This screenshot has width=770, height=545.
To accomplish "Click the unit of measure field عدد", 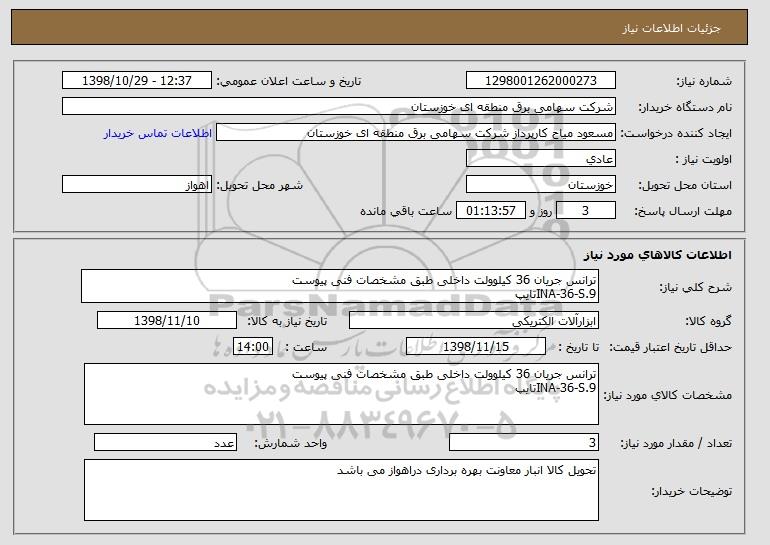I will click(x=165, y=442).
